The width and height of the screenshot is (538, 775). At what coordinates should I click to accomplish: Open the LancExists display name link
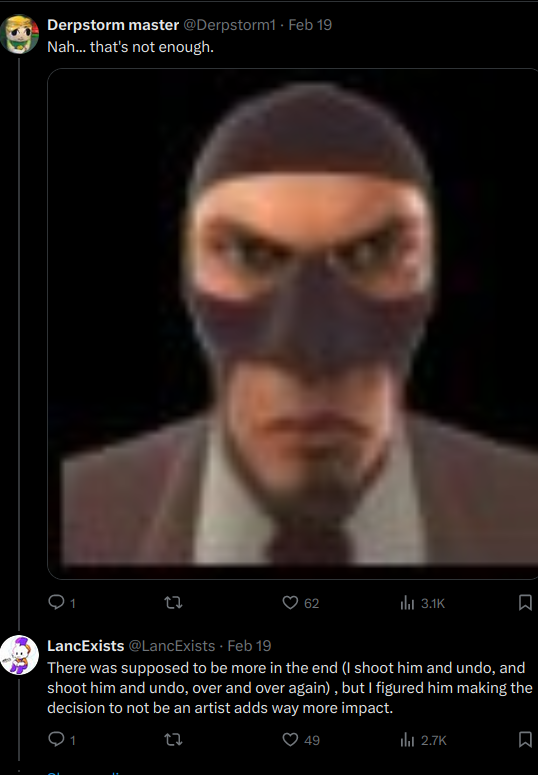click(x=86, y=646)
